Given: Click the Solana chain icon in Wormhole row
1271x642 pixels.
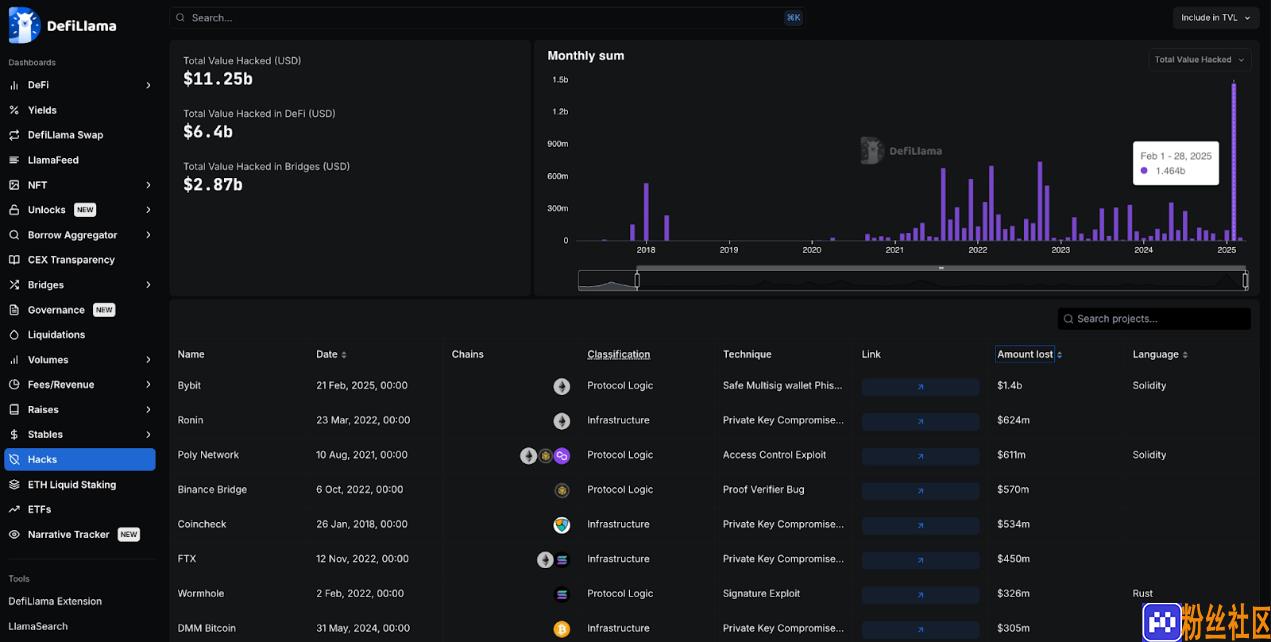Looking at the screenshot, I should tap(562, 594).
